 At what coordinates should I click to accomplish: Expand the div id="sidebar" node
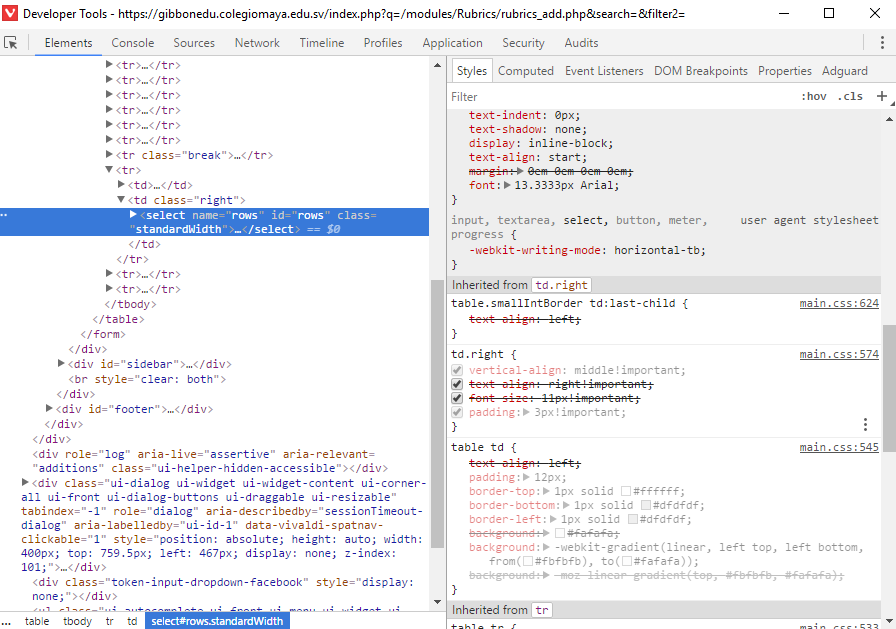click(61, 363)
